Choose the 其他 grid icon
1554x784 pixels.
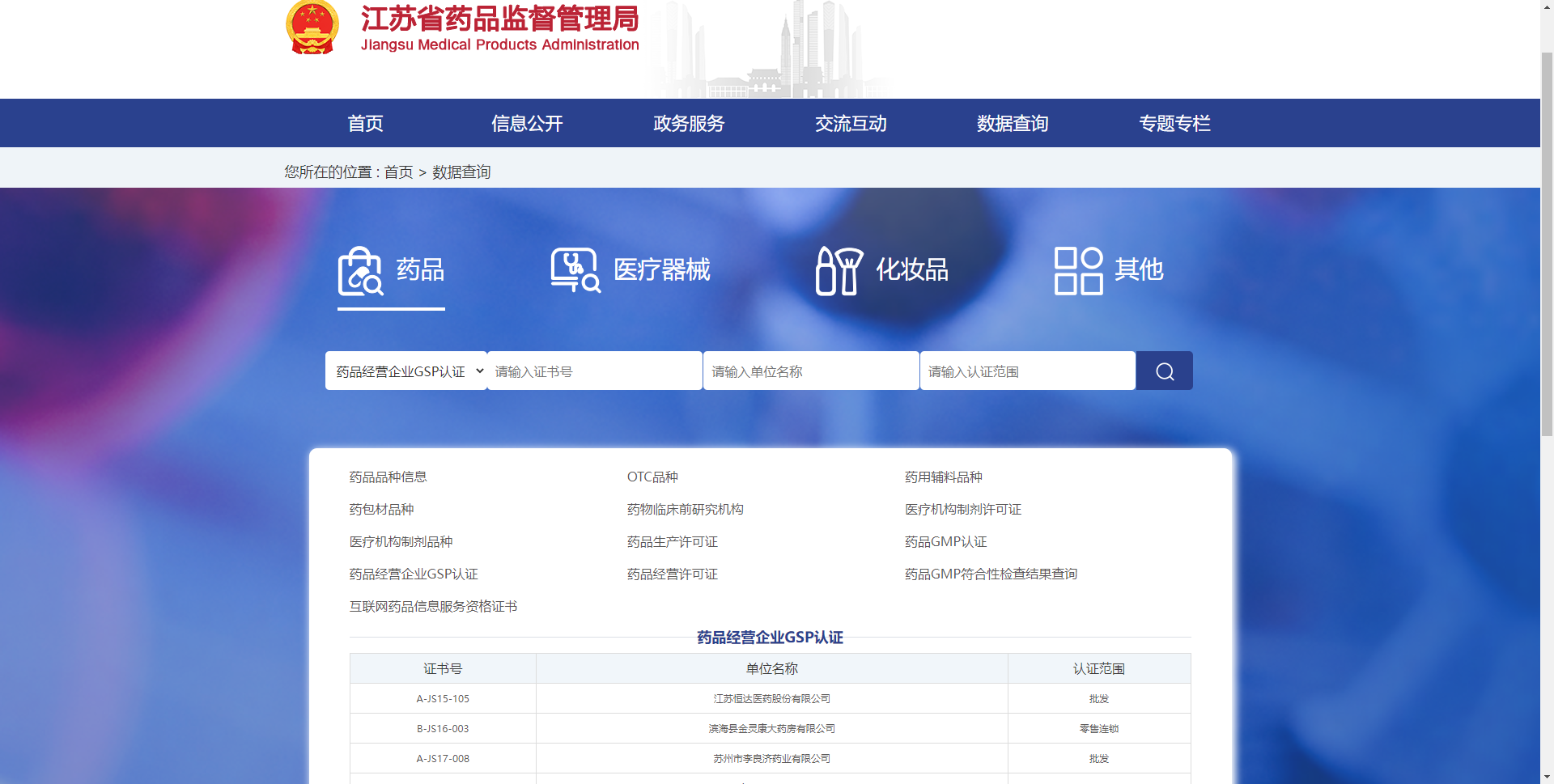(1078, 271)
